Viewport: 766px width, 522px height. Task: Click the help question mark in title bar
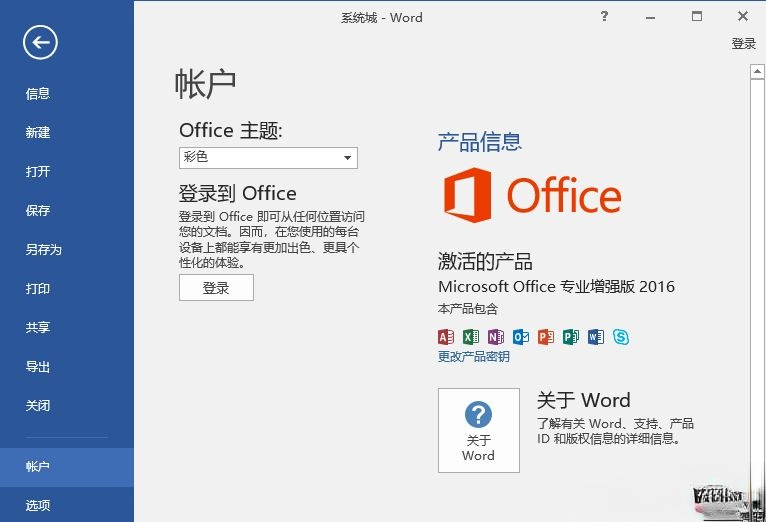pos(604,17)
